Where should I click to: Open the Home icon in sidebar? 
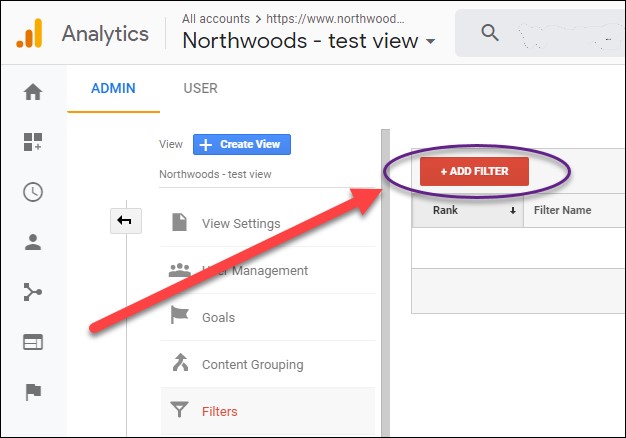pos(33,92)
